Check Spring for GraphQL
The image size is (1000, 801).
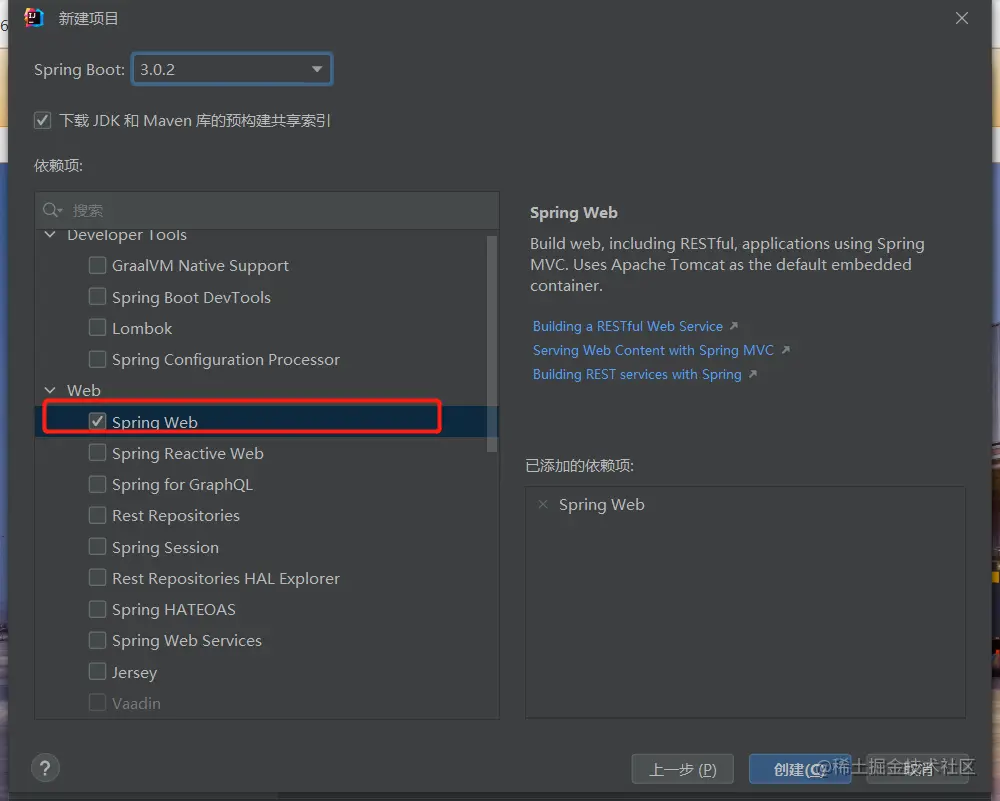(x=98, y=484)
